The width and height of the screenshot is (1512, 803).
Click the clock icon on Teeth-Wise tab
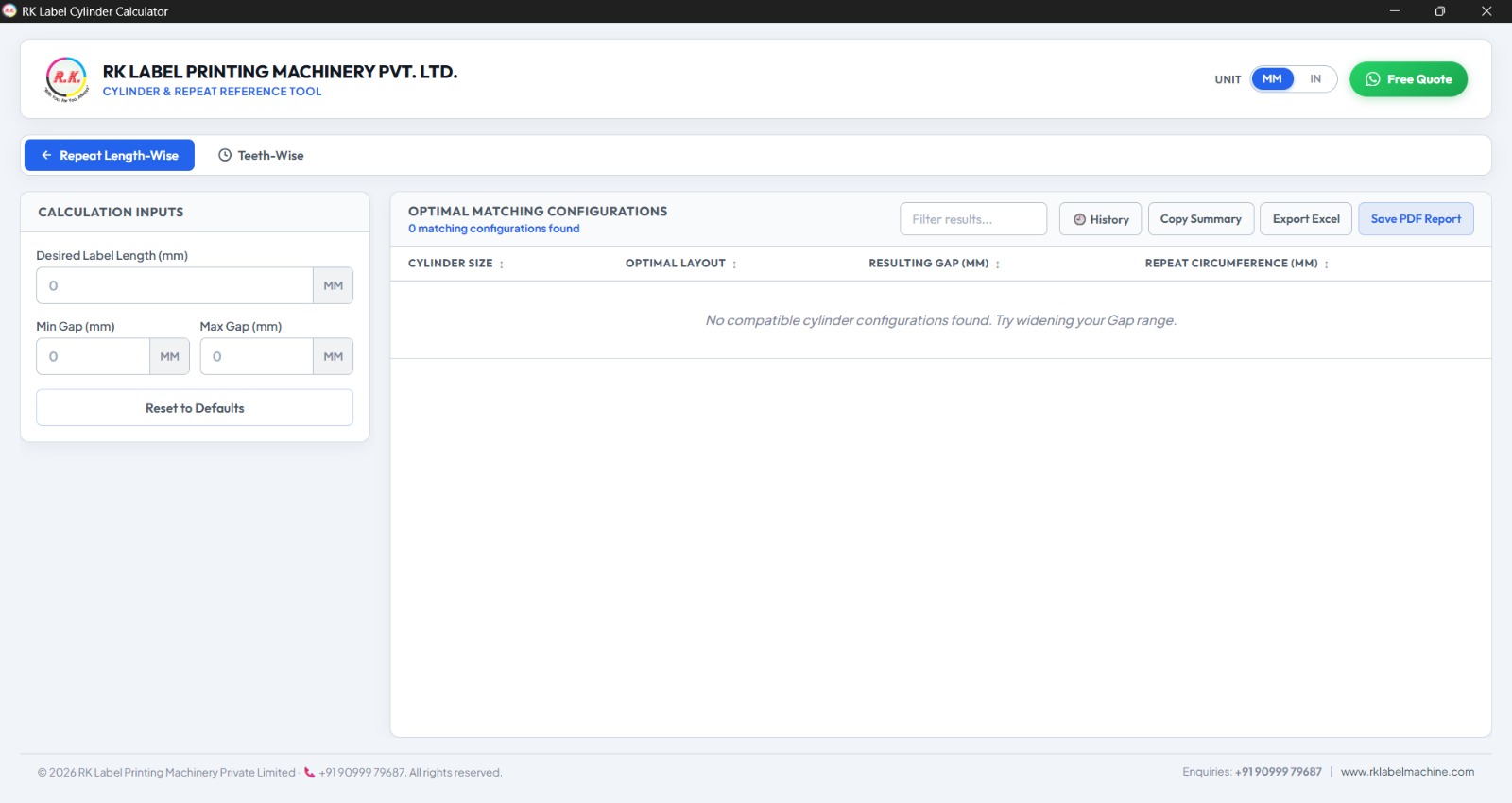[x=225, y=155]
